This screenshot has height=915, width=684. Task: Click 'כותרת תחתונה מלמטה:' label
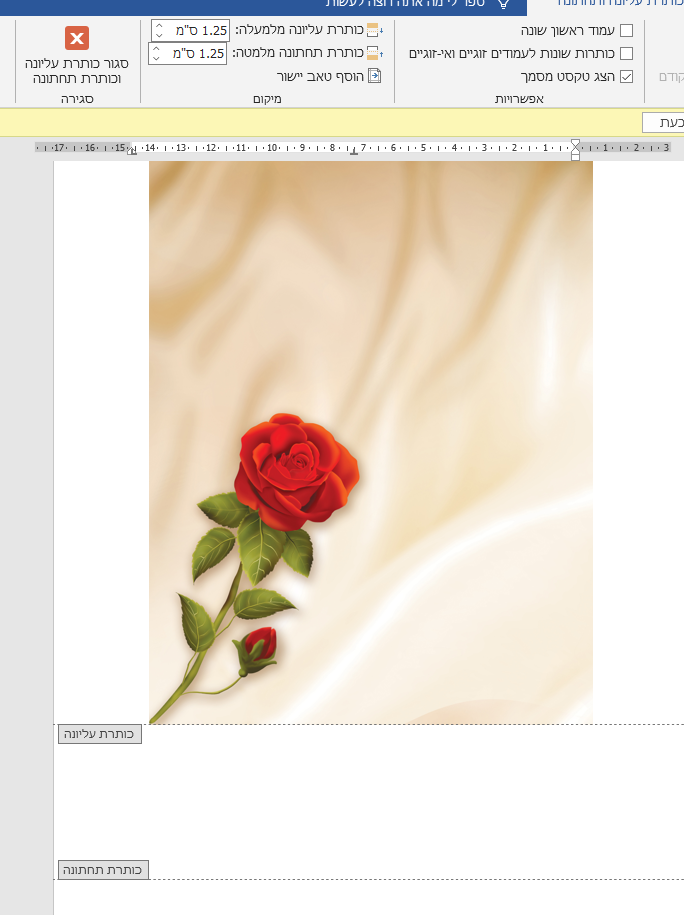click(x=298, y=53)
